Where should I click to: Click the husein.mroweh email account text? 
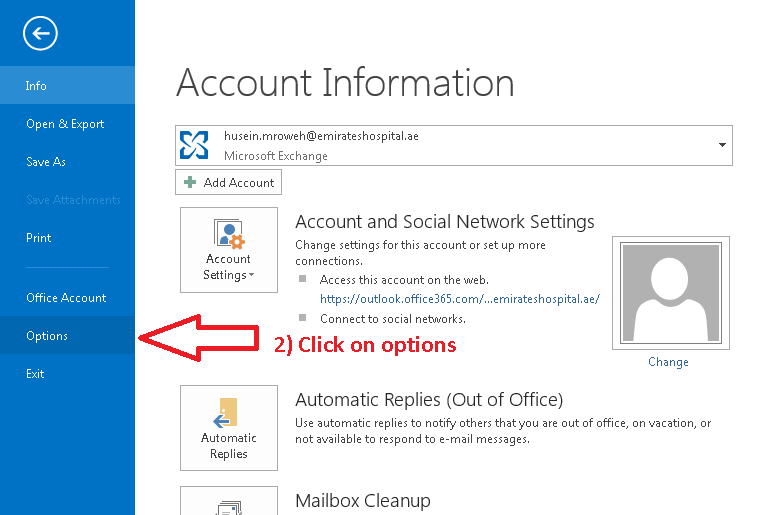pyautogui.click(x=321, y=136)
